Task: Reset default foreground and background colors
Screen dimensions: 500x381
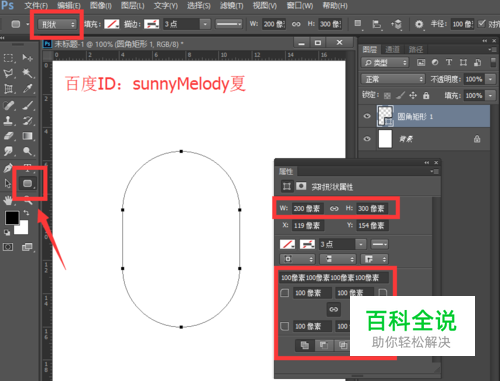Action: coord(7,232)
